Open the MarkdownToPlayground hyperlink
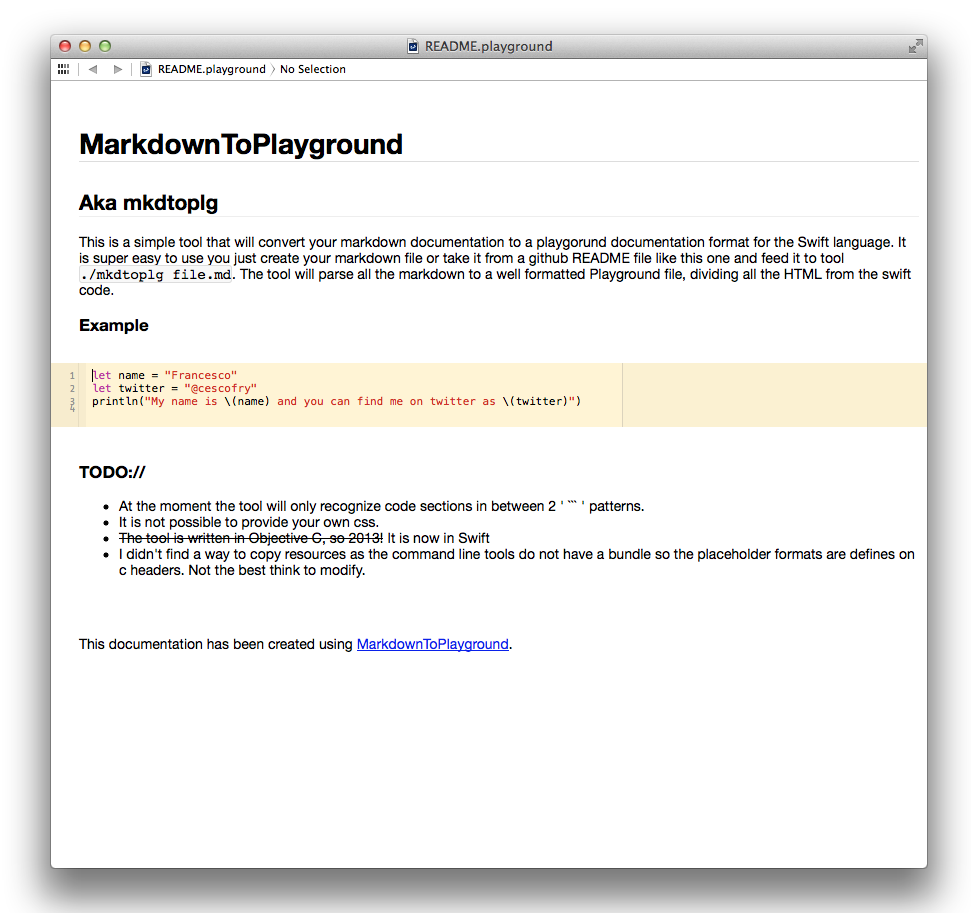Screen dimensions: 971x913 click(x=432, y=644)
